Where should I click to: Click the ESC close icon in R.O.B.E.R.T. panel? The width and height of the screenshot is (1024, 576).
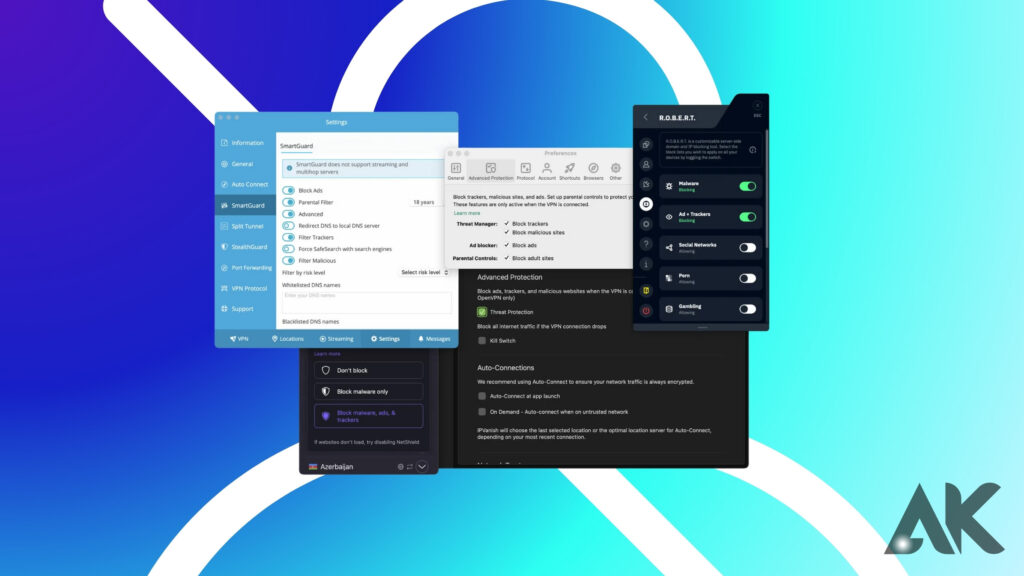[757, 106]
